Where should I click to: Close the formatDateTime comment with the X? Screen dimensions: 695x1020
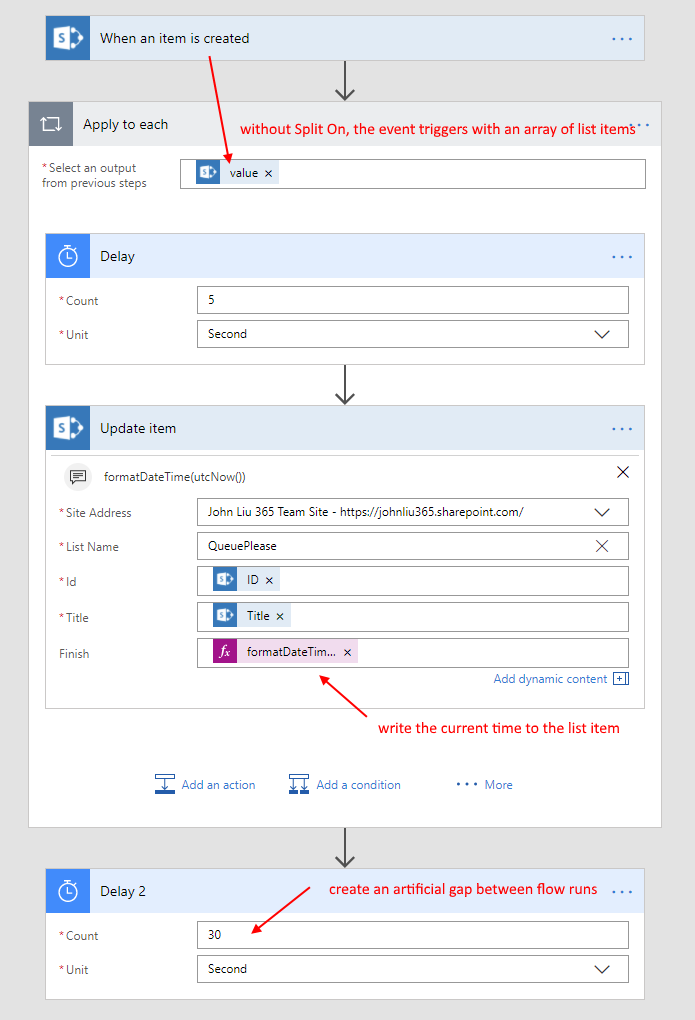623,472
